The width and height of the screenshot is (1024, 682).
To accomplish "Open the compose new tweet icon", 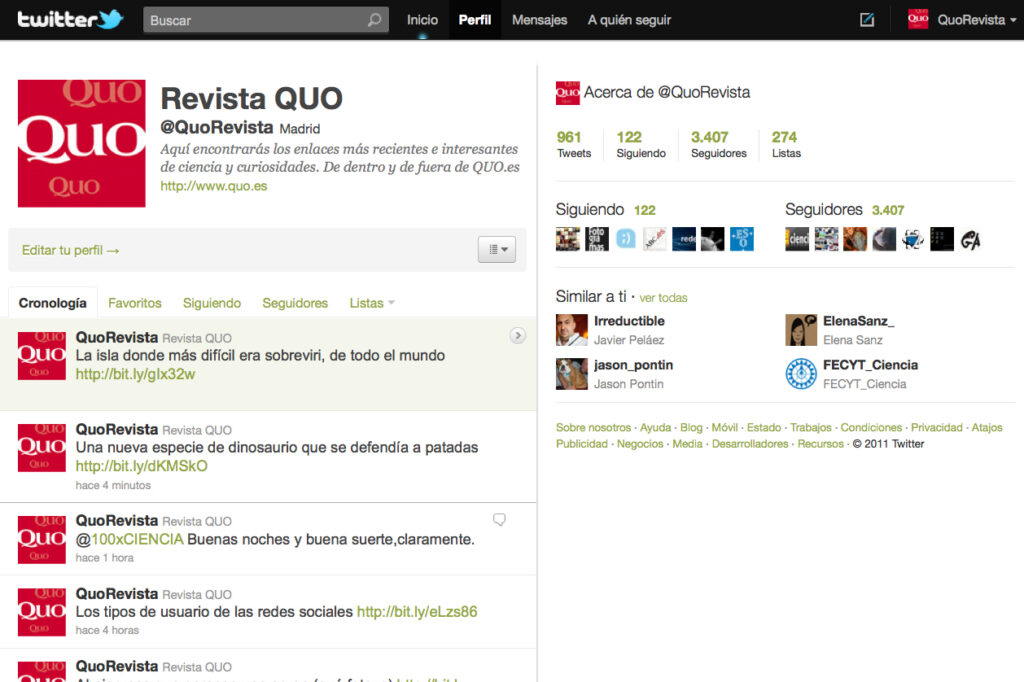I will point(867,20).
